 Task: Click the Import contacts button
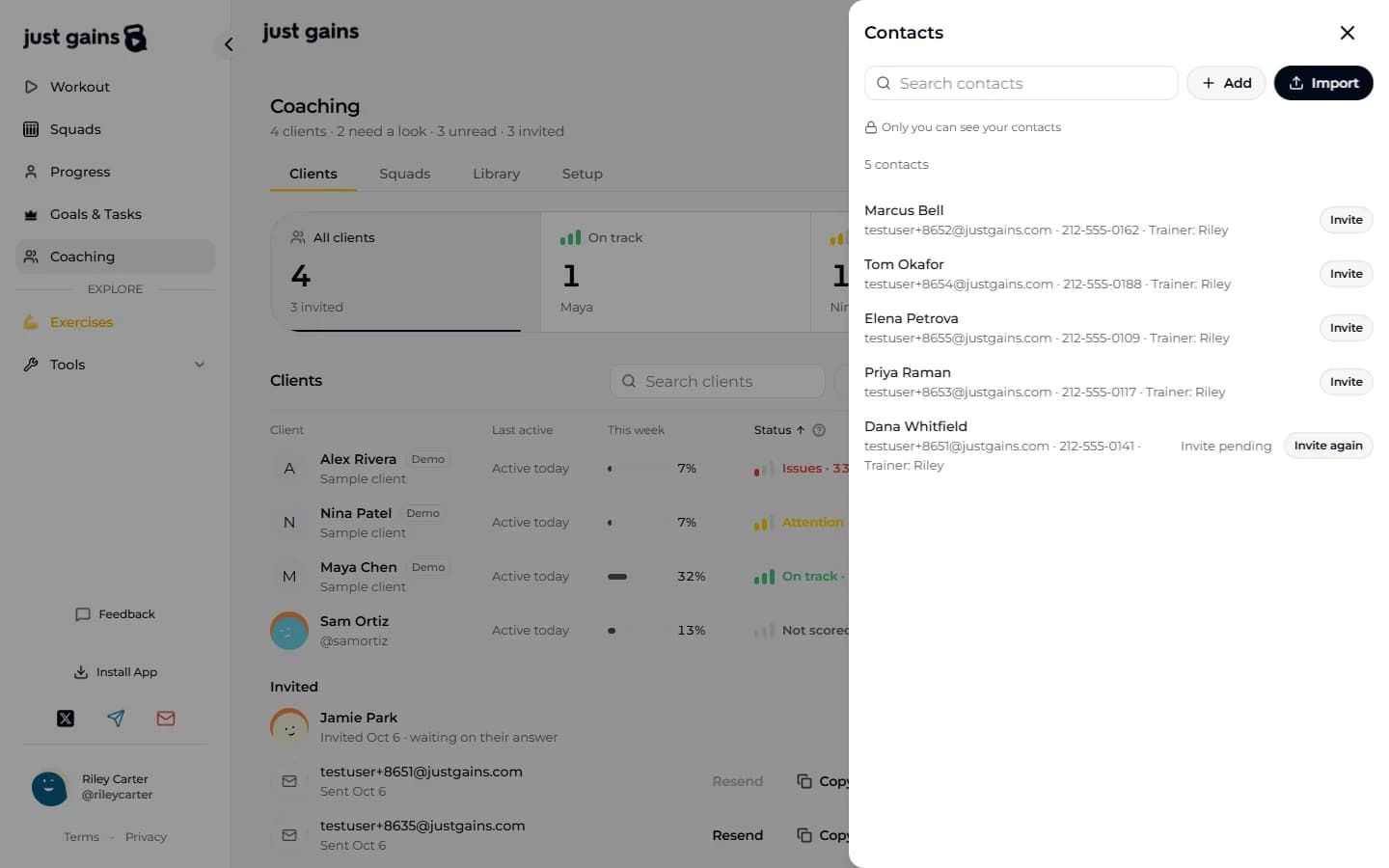pos(1323,83)
